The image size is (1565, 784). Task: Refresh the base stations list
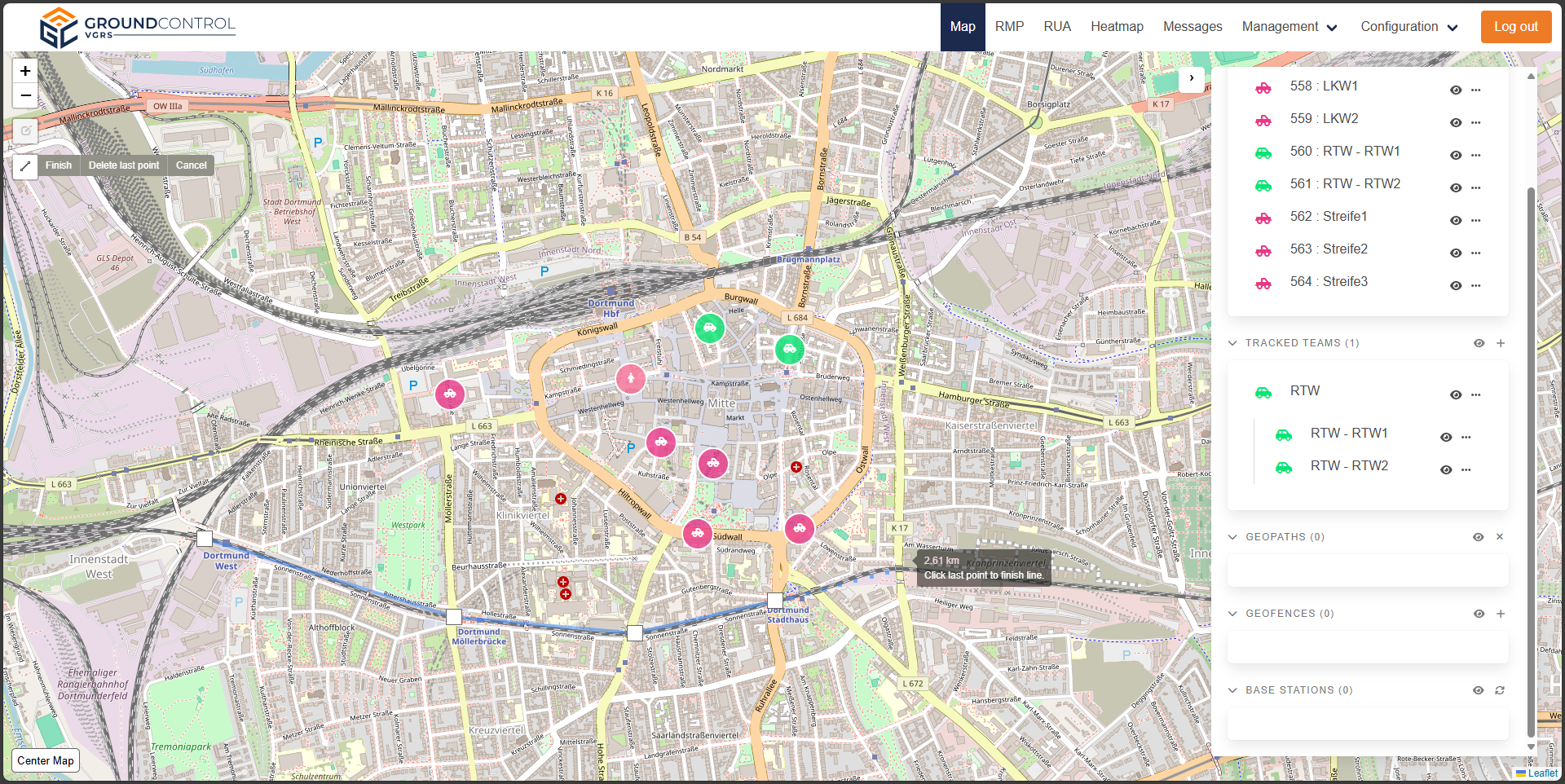tap(1500, 690)
